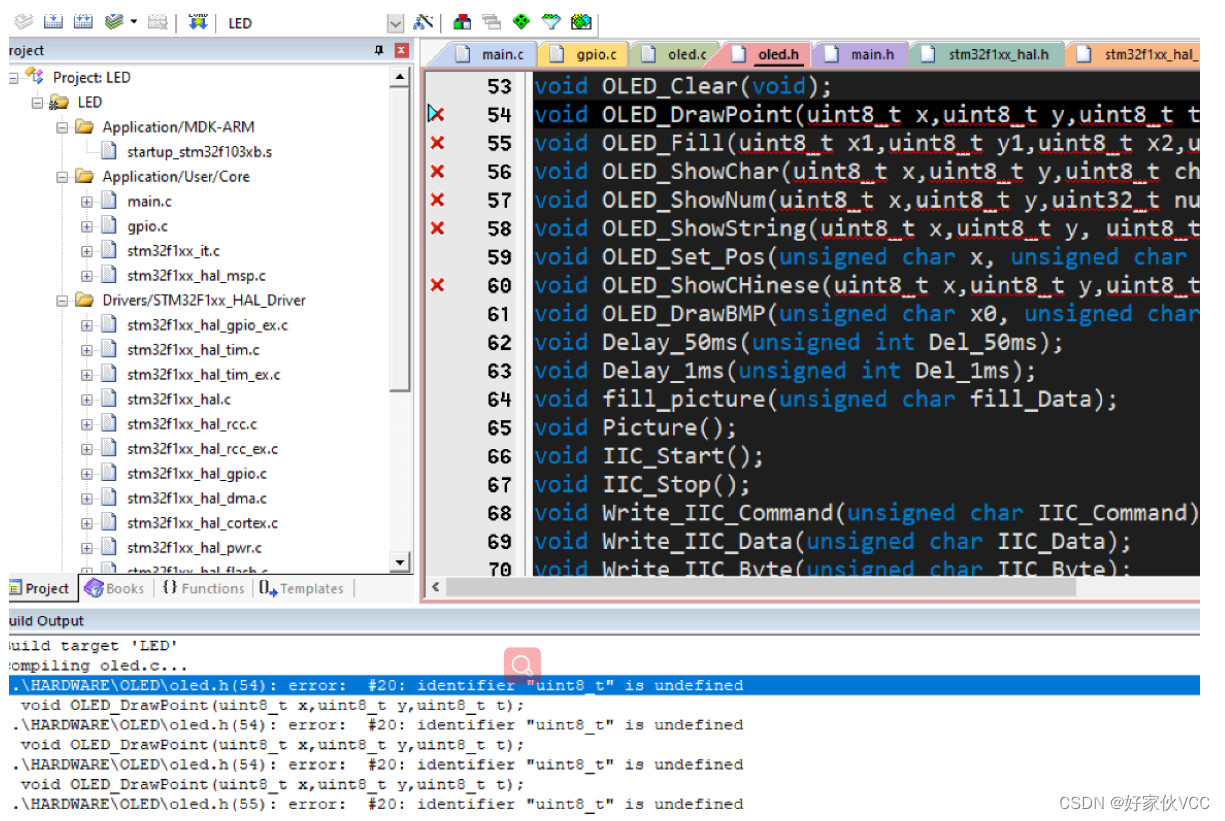Image resolution: width=1225 pixels, height=821 pixels.
Task: Open the Templates tab at panel bottom
Action: [x=302, y=588]
